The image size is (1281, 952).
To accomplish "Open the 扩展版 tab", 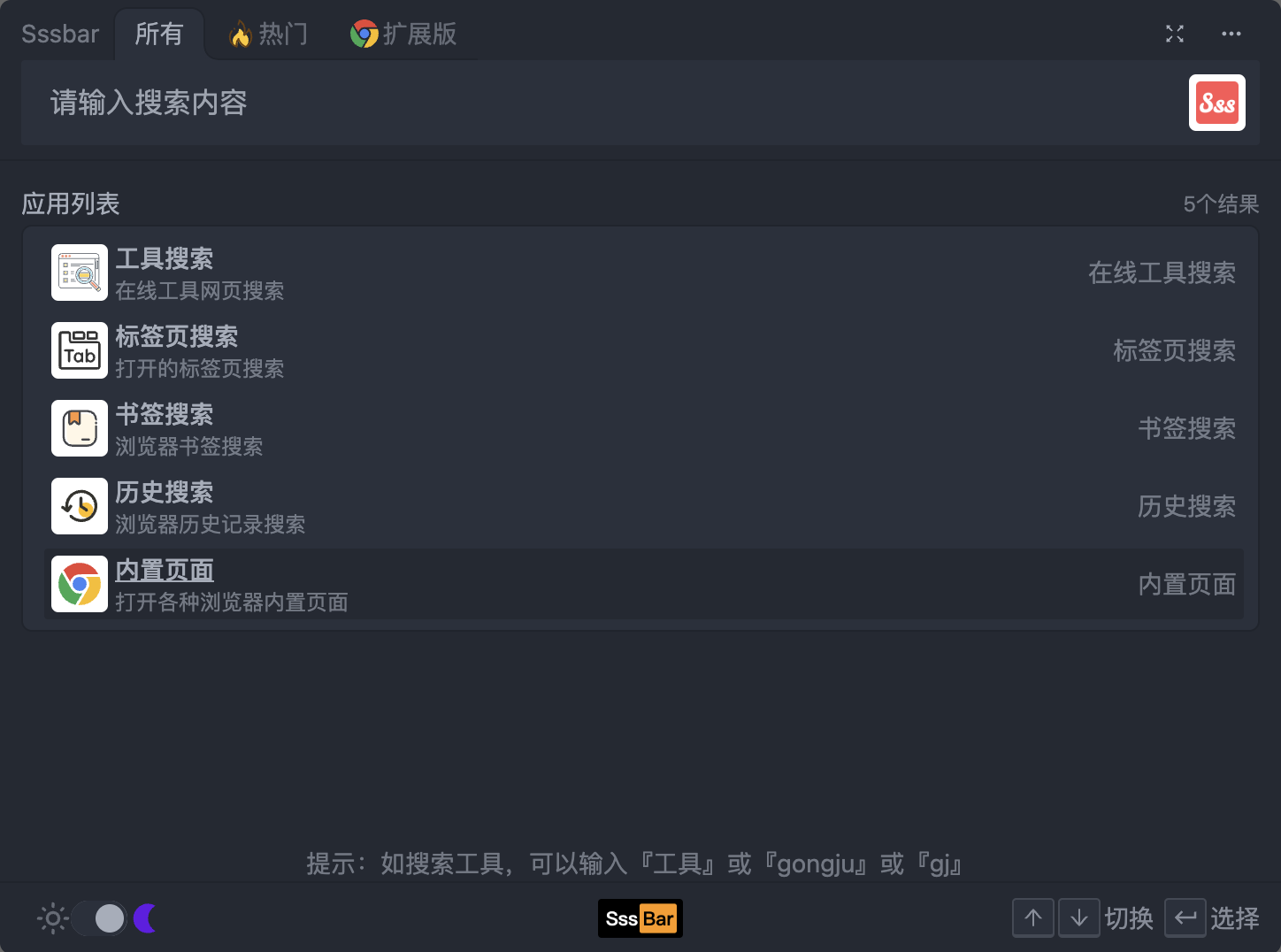I will [x=403, y=34].
